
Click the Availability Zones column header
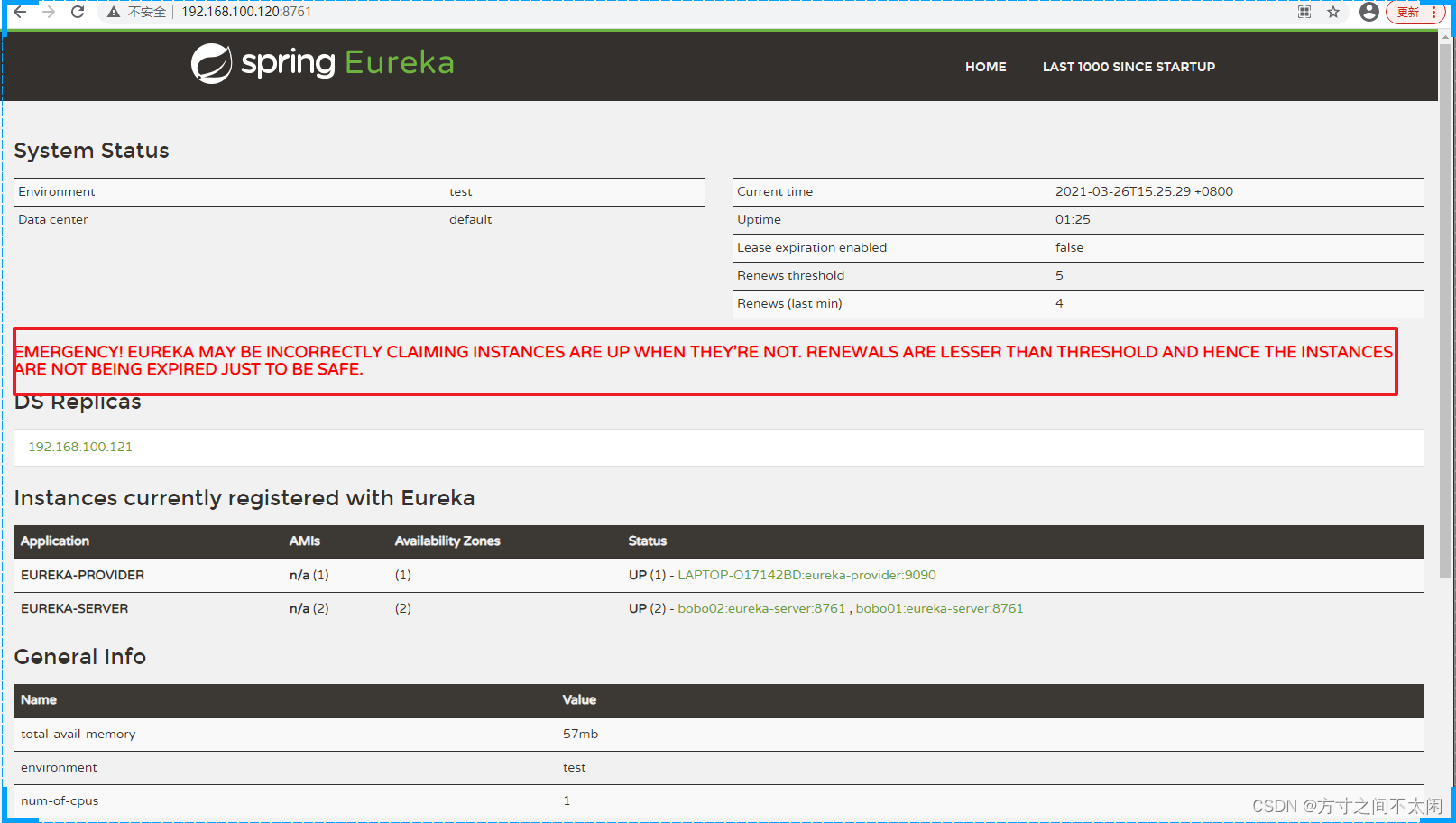point(447,541)
